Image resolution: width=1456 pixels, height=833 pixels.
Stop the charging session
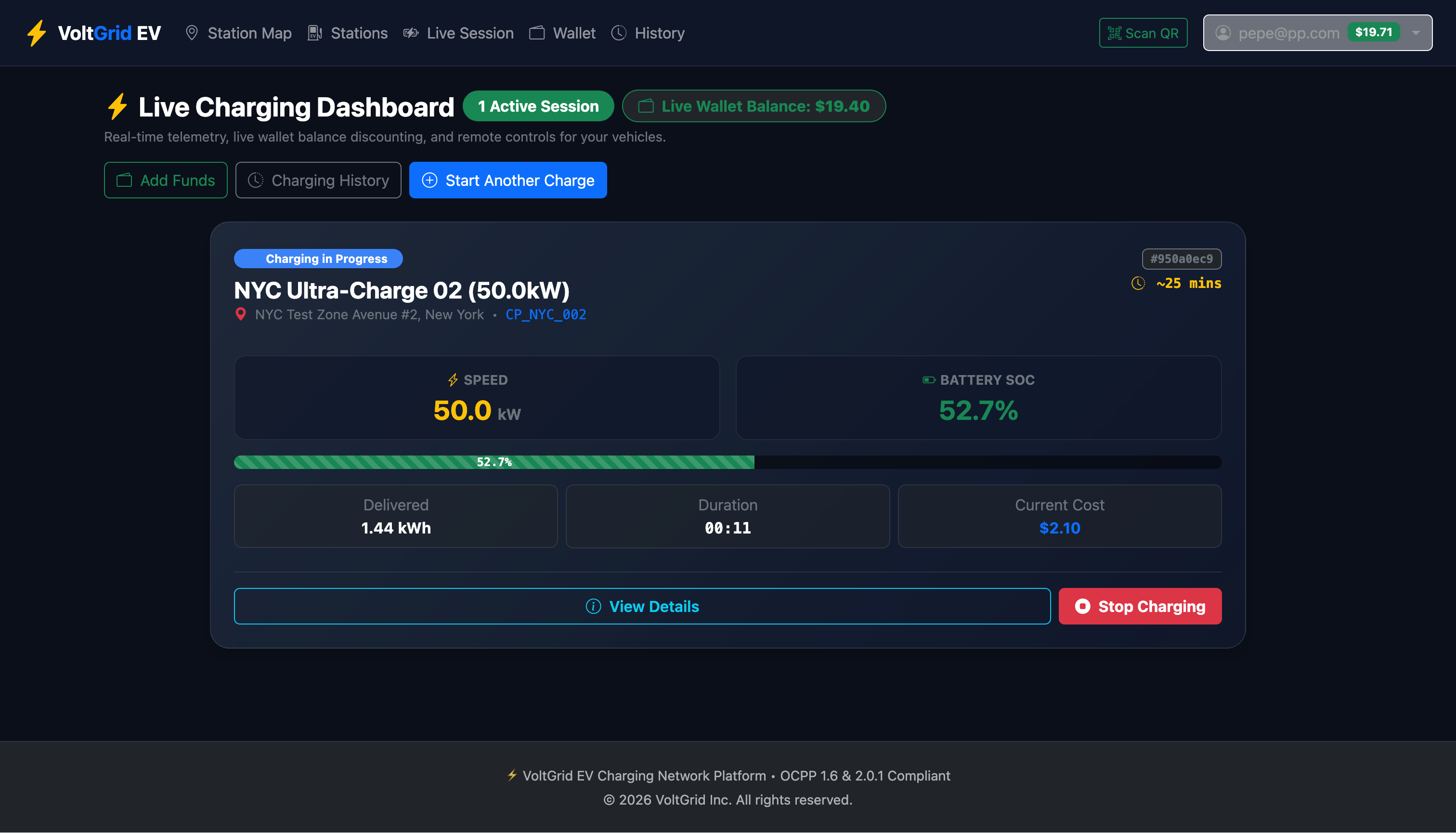(x=1140, y=606)
